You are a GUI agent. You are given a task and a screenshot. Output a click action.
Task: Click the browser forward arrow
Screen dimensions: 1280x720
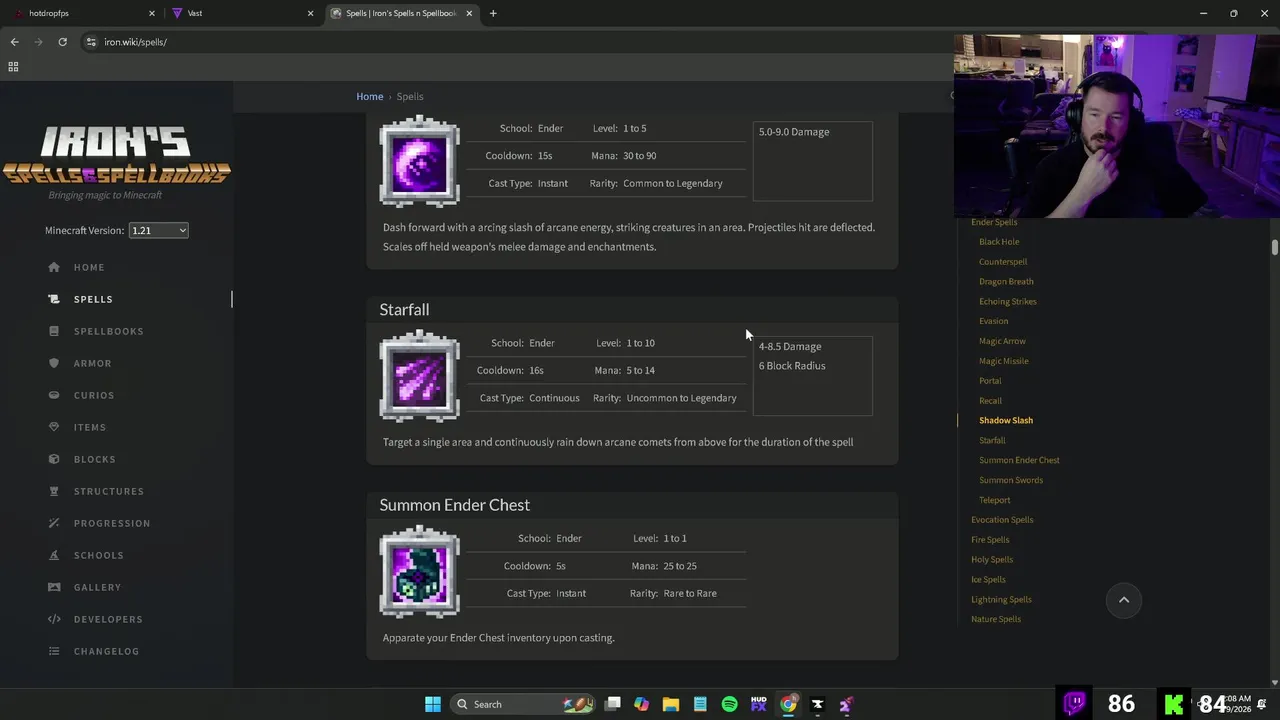coord(38,42)
